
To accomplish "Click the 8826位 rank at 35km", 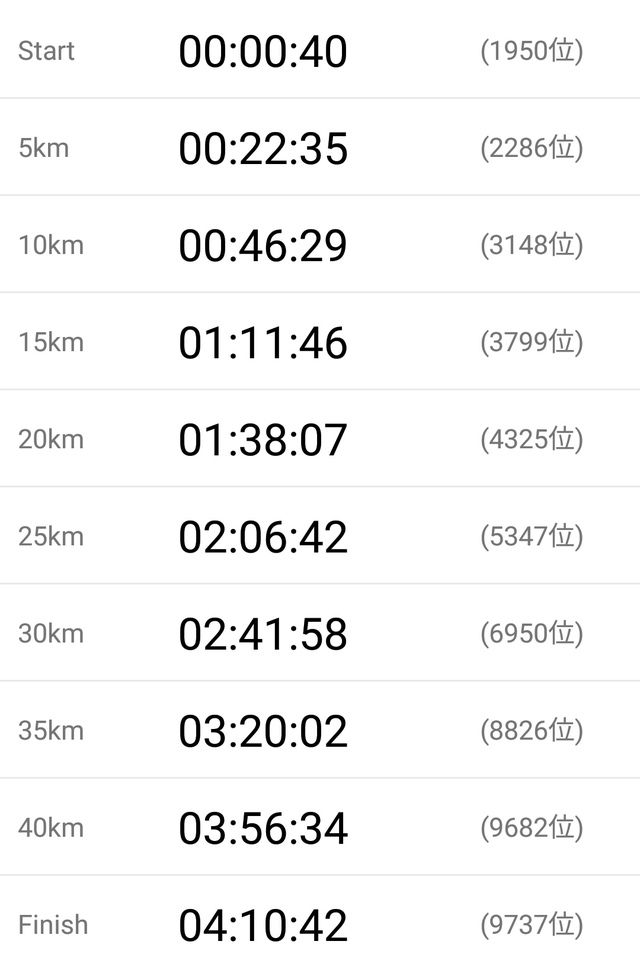I will click(x=532, y=731).
